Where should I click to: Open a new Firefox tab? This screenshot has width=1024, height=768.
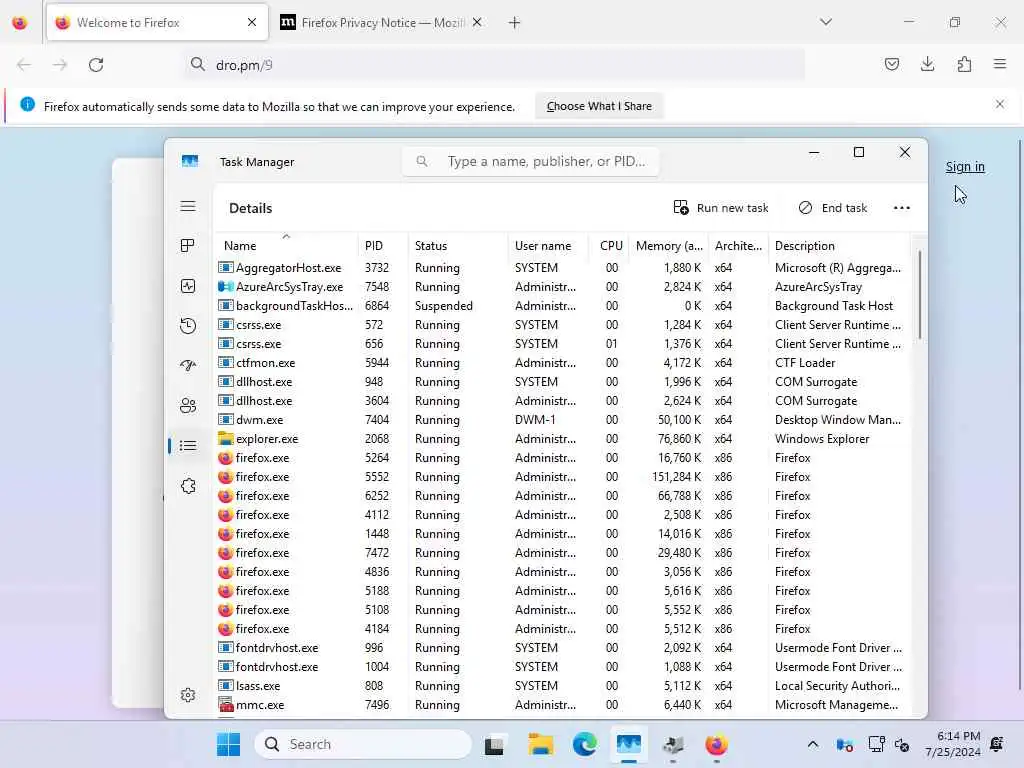[515, 23]
